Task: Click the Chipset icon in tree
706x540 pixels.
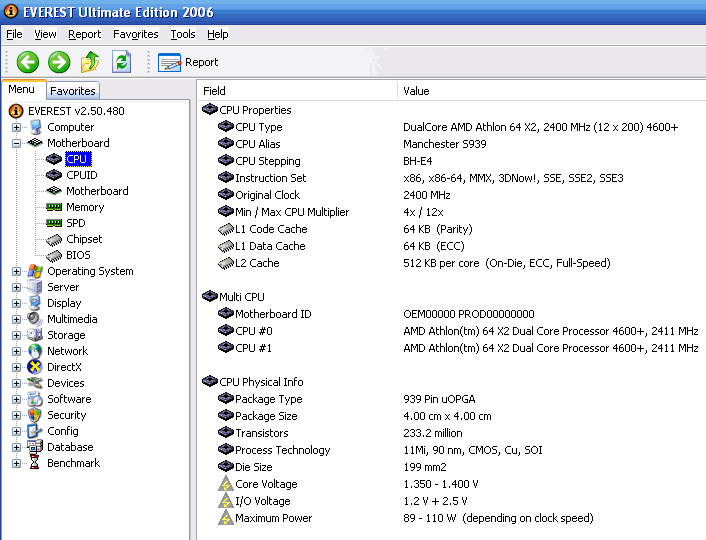Action: point(54,240)
